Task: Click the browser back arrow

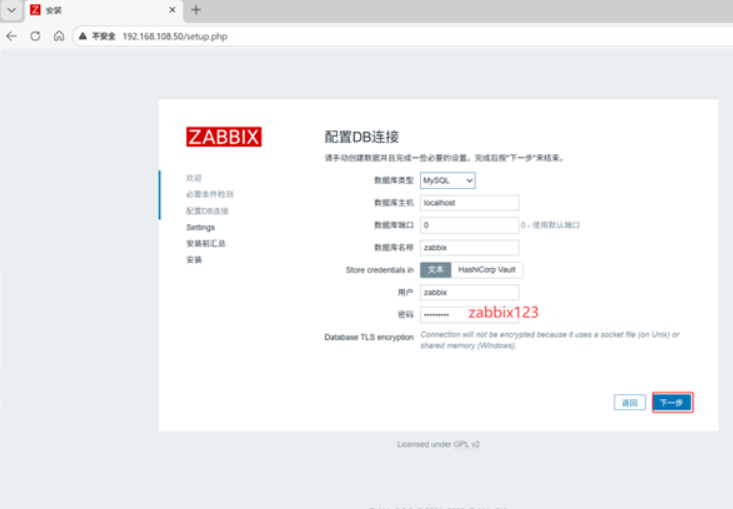Action: pyautogui.click(x=12, y=36)
